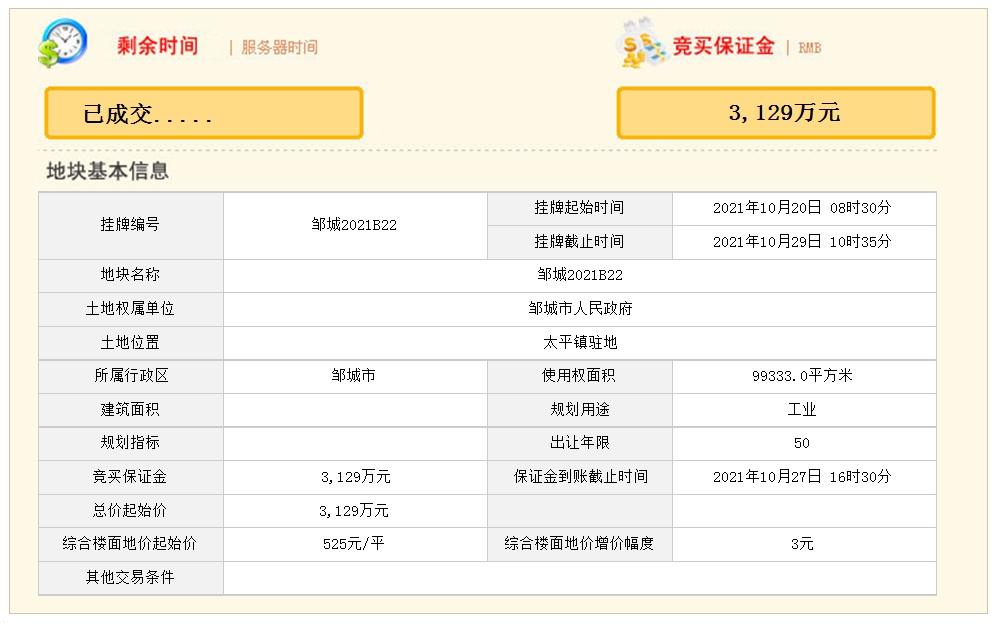Click the 3元 value cell
This screenshot has width=998, height=623.
tap(804, 545)
